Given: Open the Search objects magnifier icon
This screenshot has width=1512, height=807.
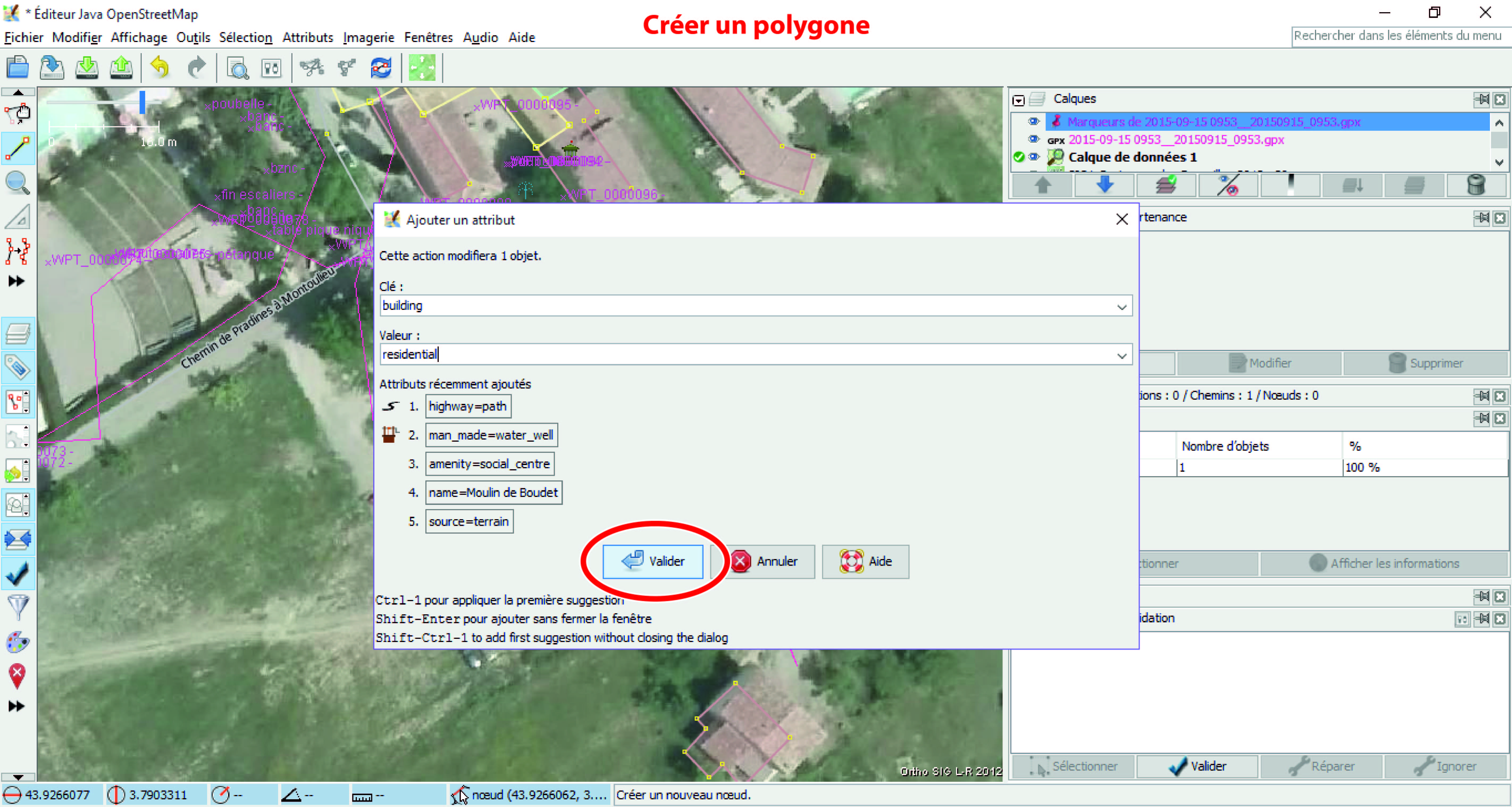Looking at the screenshot, I should (237, 68).
